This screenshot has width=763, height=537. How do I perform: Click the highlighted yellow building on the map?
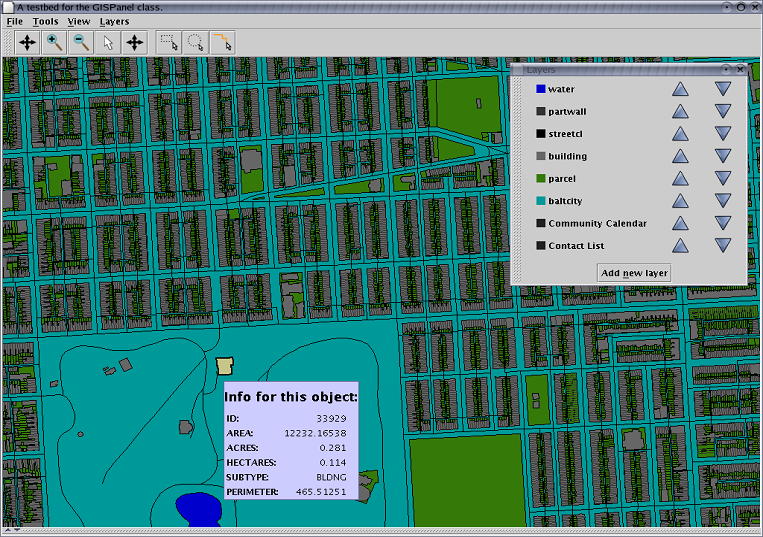tap(225, 365)
